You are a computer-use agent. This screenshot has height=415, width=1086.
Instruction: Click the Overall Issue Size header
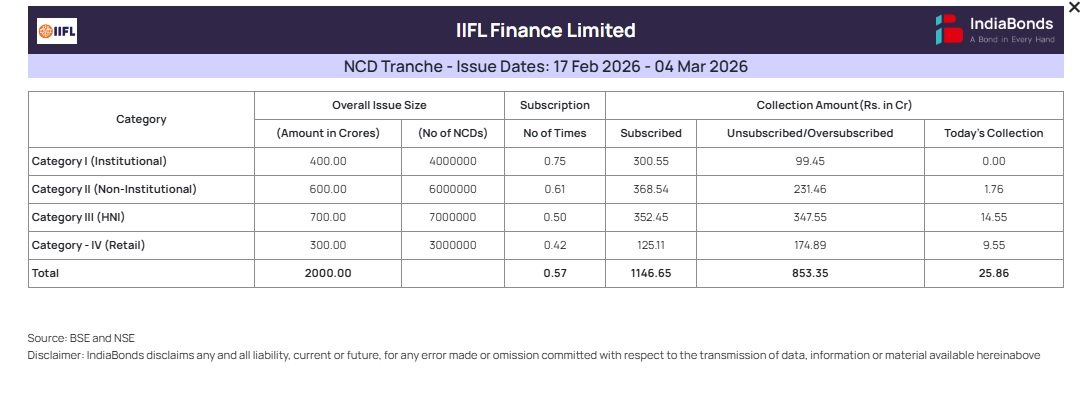click(379, 105)
